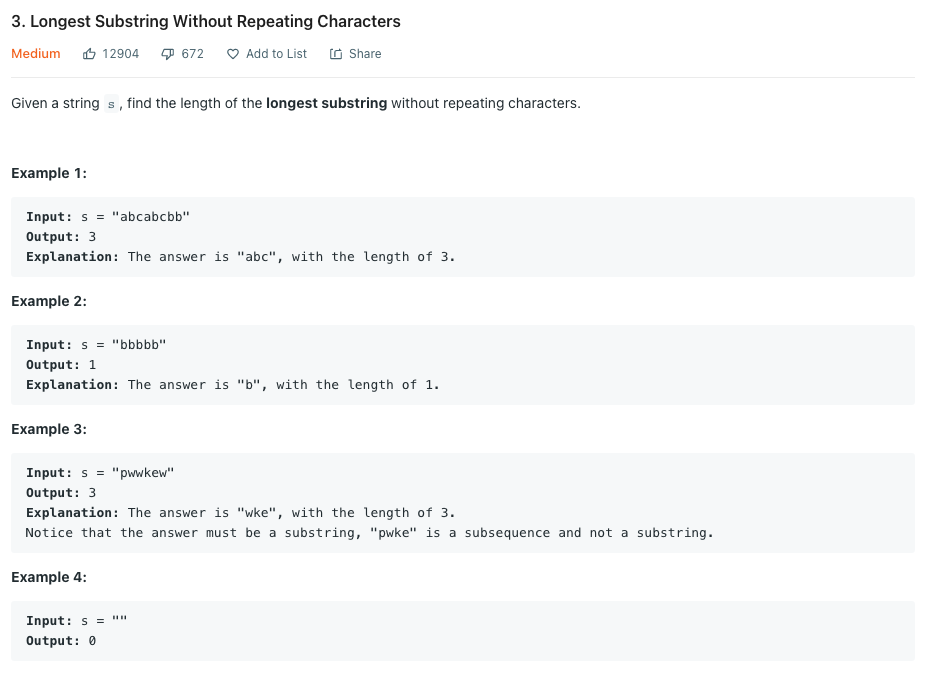The image size is (931, 688).
Task: Click the inline code variable s
Action: pyautogui.click(x=111, y=104)
